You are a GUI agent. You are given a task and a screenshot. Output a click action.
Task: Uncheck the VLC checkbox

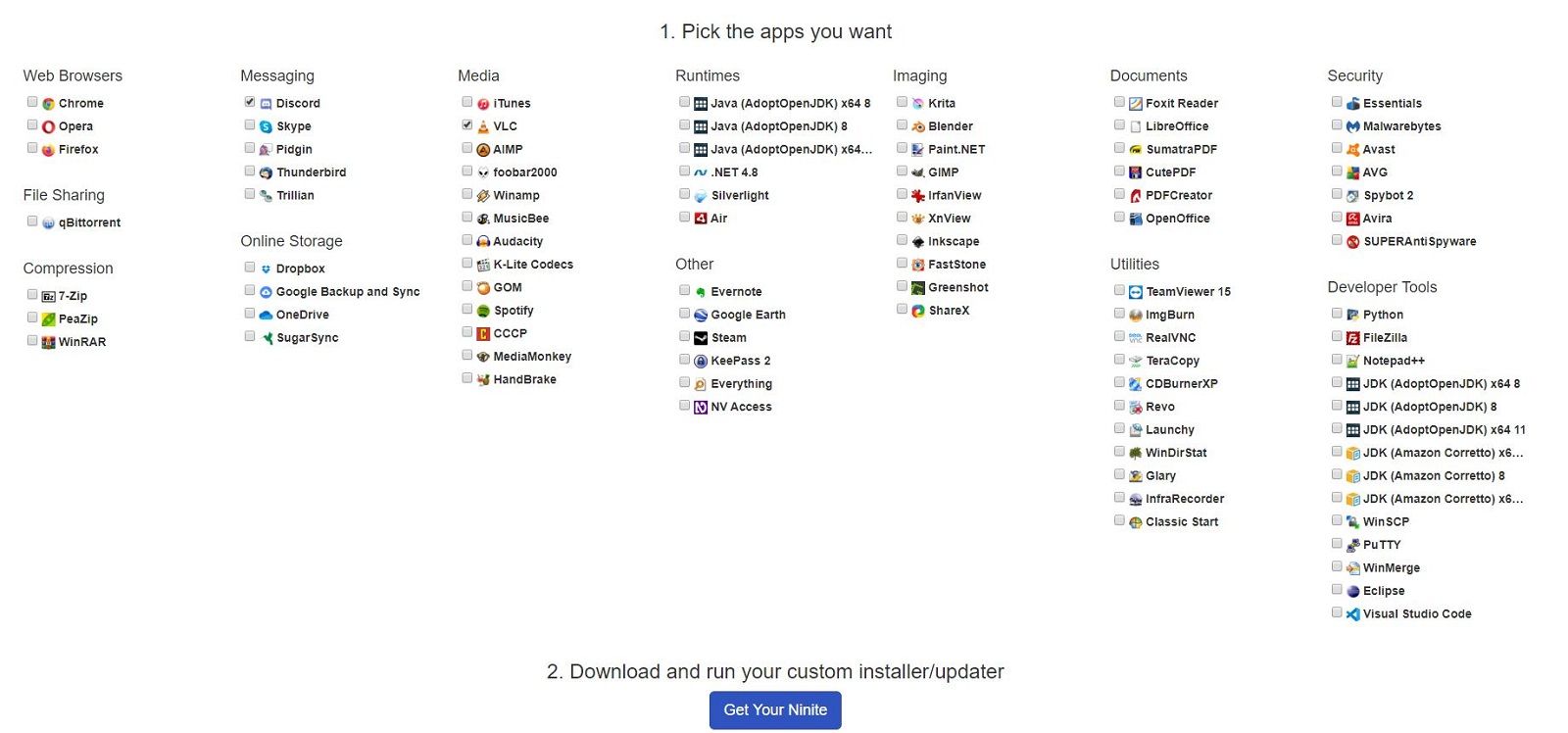coord(467,124)
